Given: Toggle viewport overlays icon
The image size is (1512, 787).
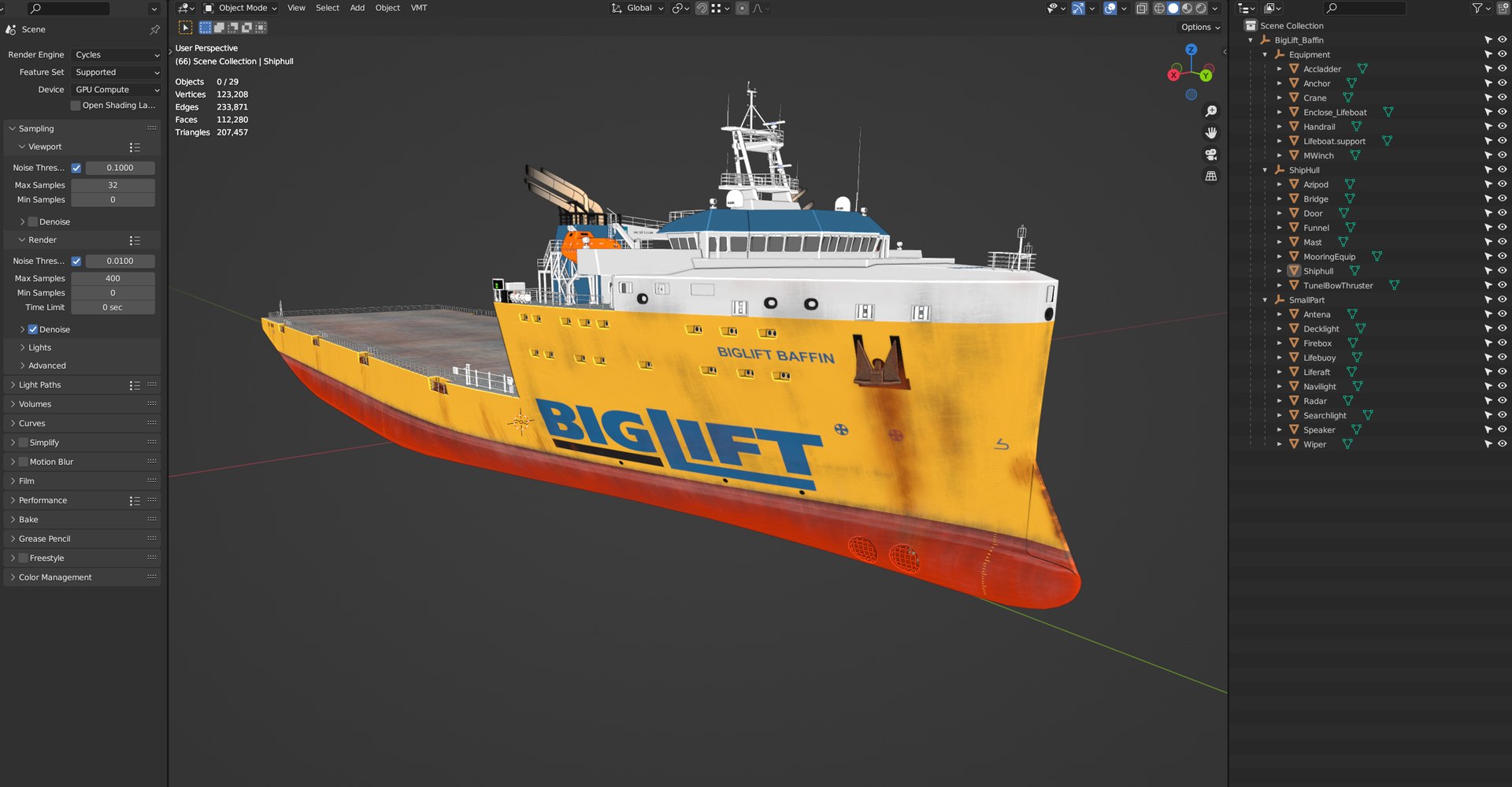Looking at the screenshot, I should 1110,8.
